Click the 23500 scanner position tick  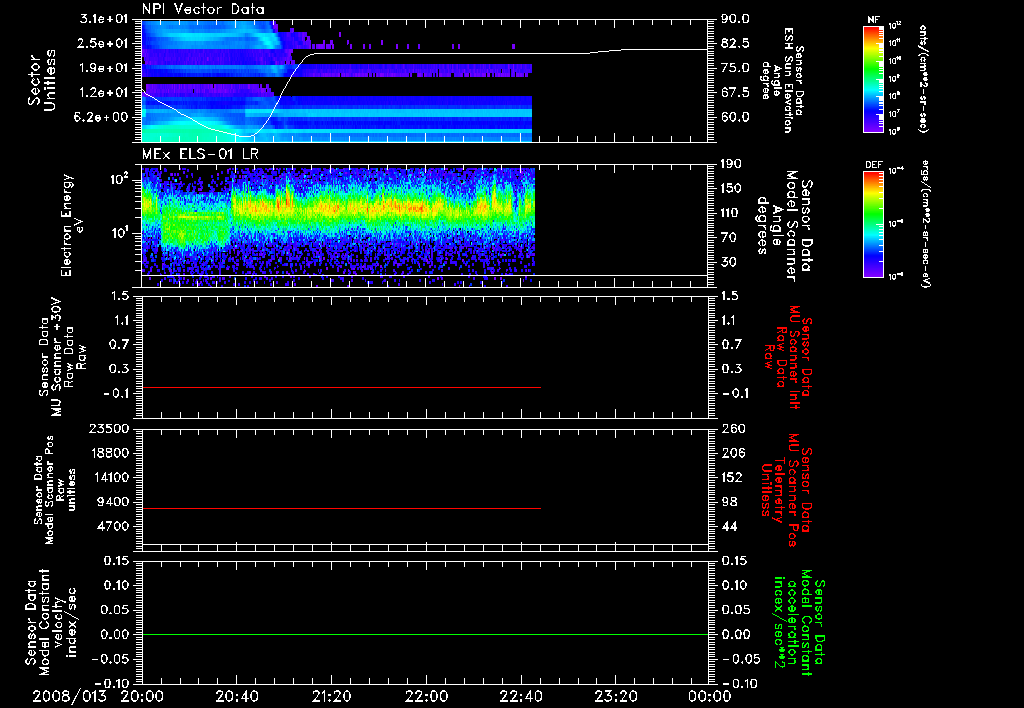coord(111,428)
